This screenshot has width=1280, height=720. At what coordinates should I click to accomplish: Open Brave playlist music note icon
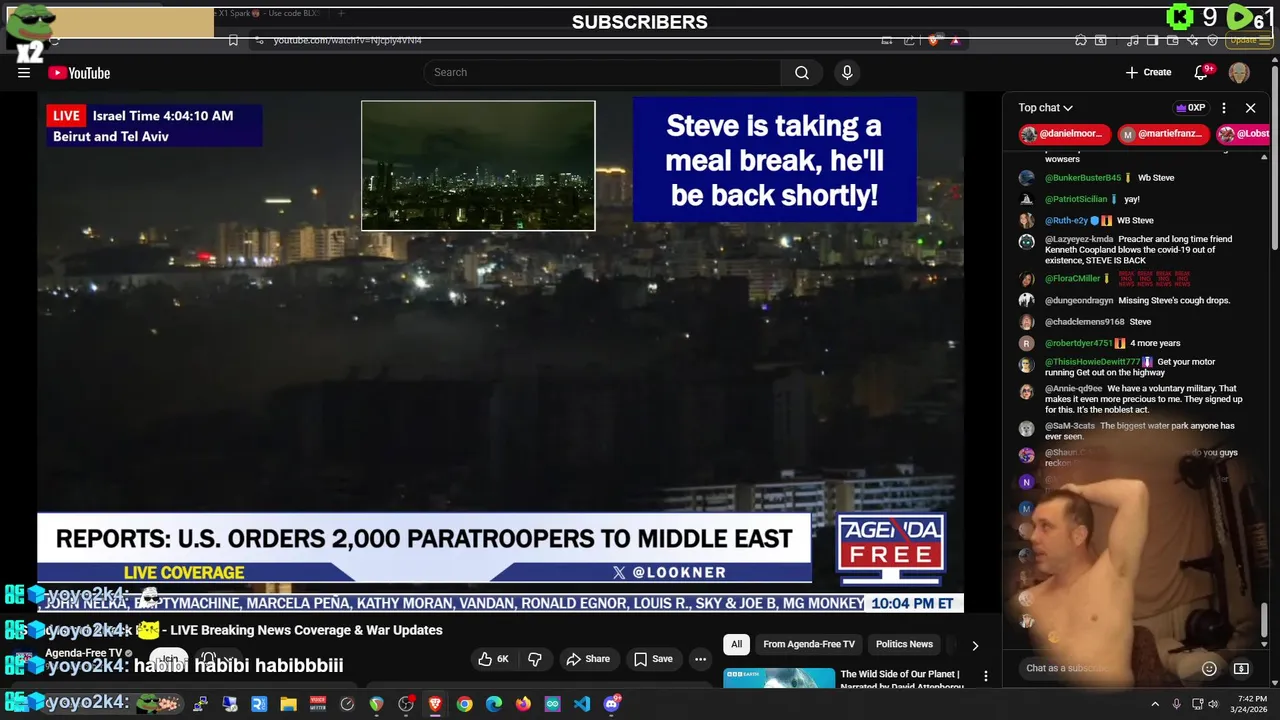tap(1132, 40)
